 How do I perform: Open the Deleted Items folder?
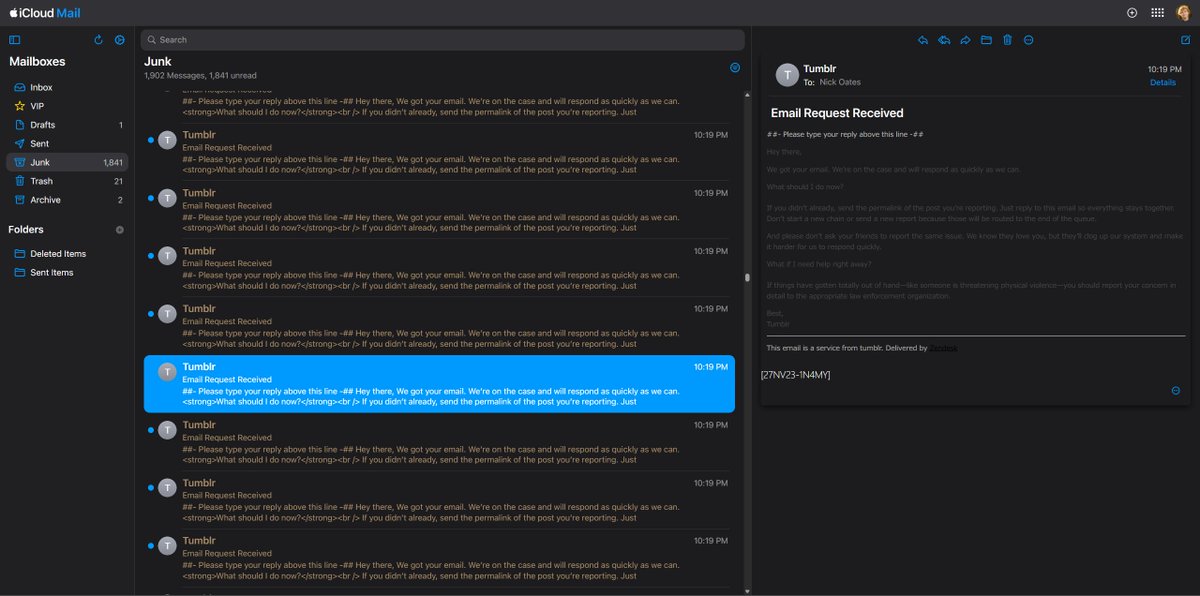67,254
